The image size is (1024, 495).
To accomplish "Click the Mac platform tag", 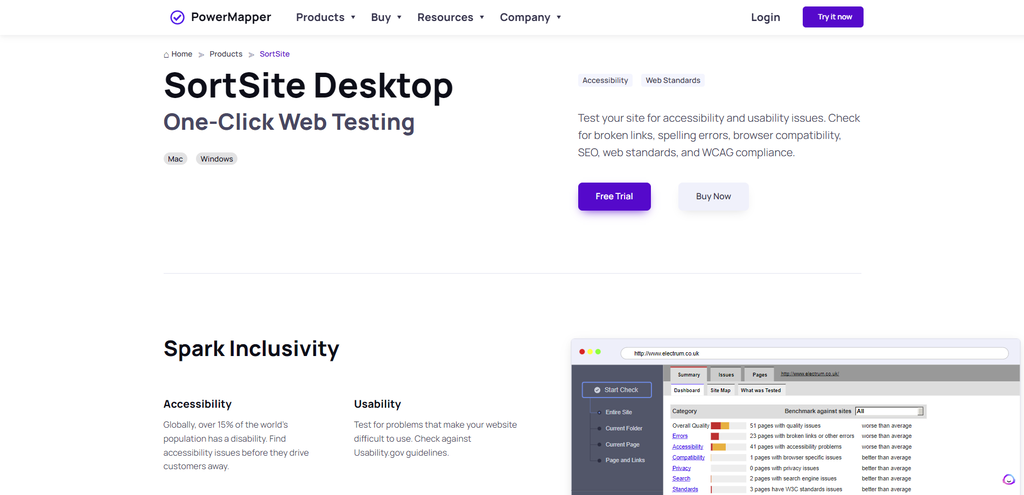I will (x=175, y=159).
